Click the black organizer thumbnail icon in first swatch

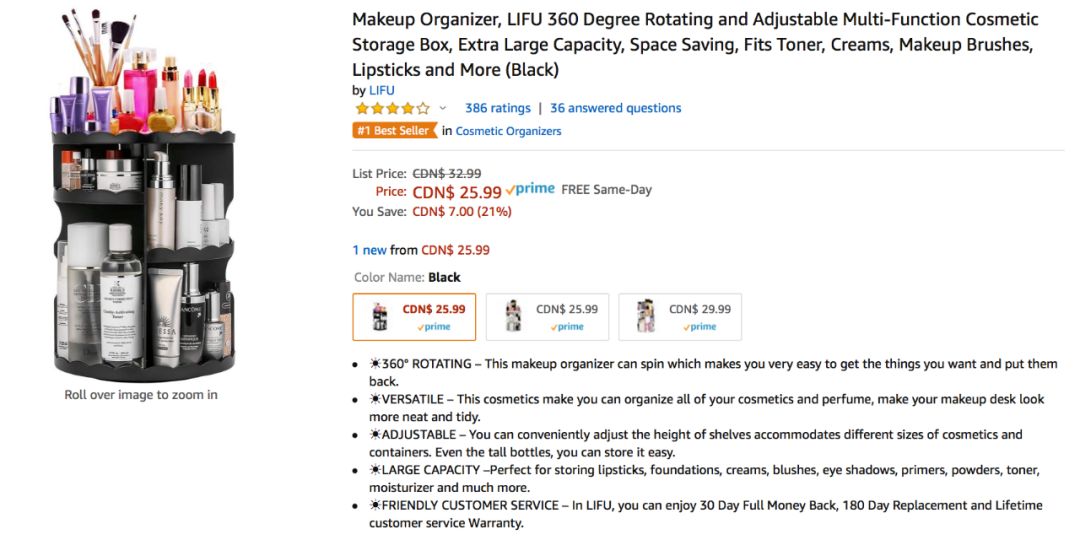pos(380,317)
